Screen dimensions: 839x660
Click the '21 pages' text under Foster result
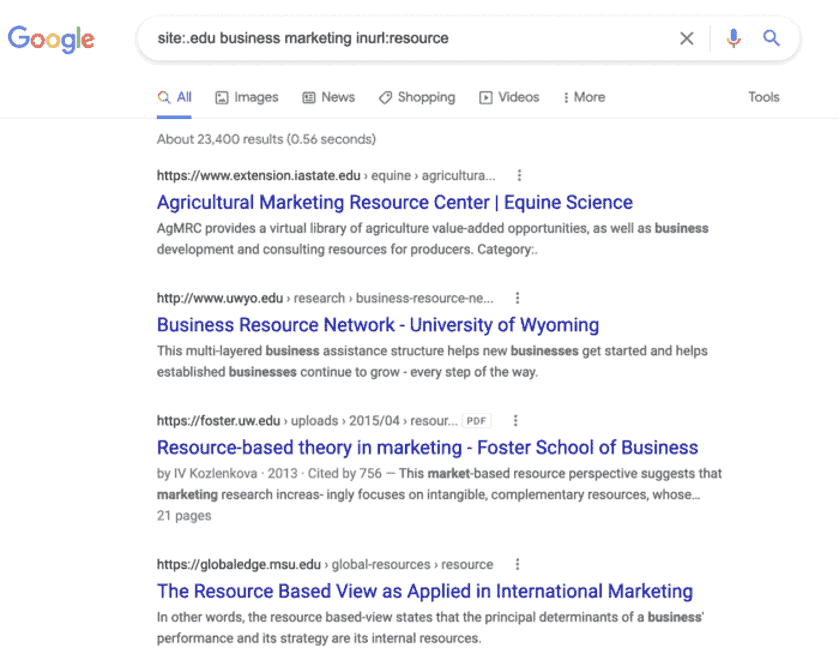click(184, 515)
